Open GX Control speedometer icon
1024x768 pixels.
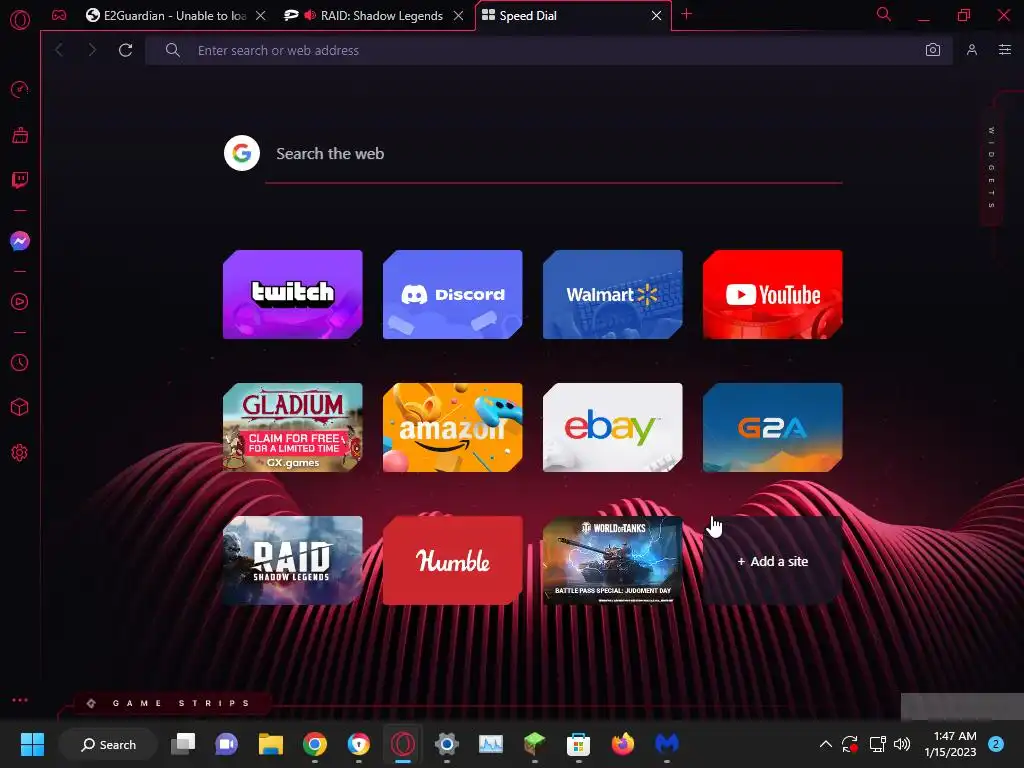20,89
